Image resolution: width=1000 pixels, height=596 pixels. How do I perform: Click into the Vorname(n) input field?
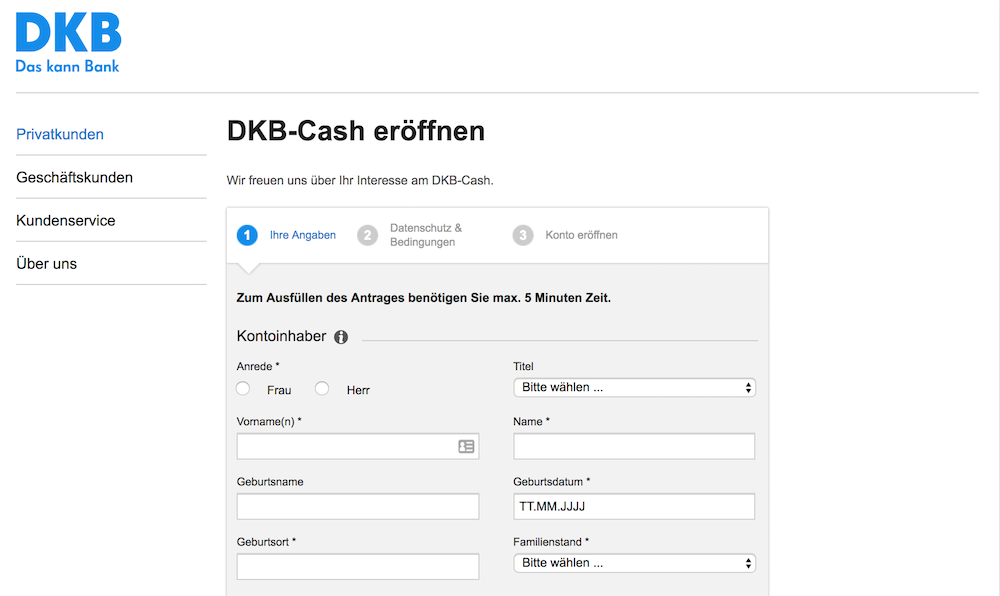[x=358, y=446]
